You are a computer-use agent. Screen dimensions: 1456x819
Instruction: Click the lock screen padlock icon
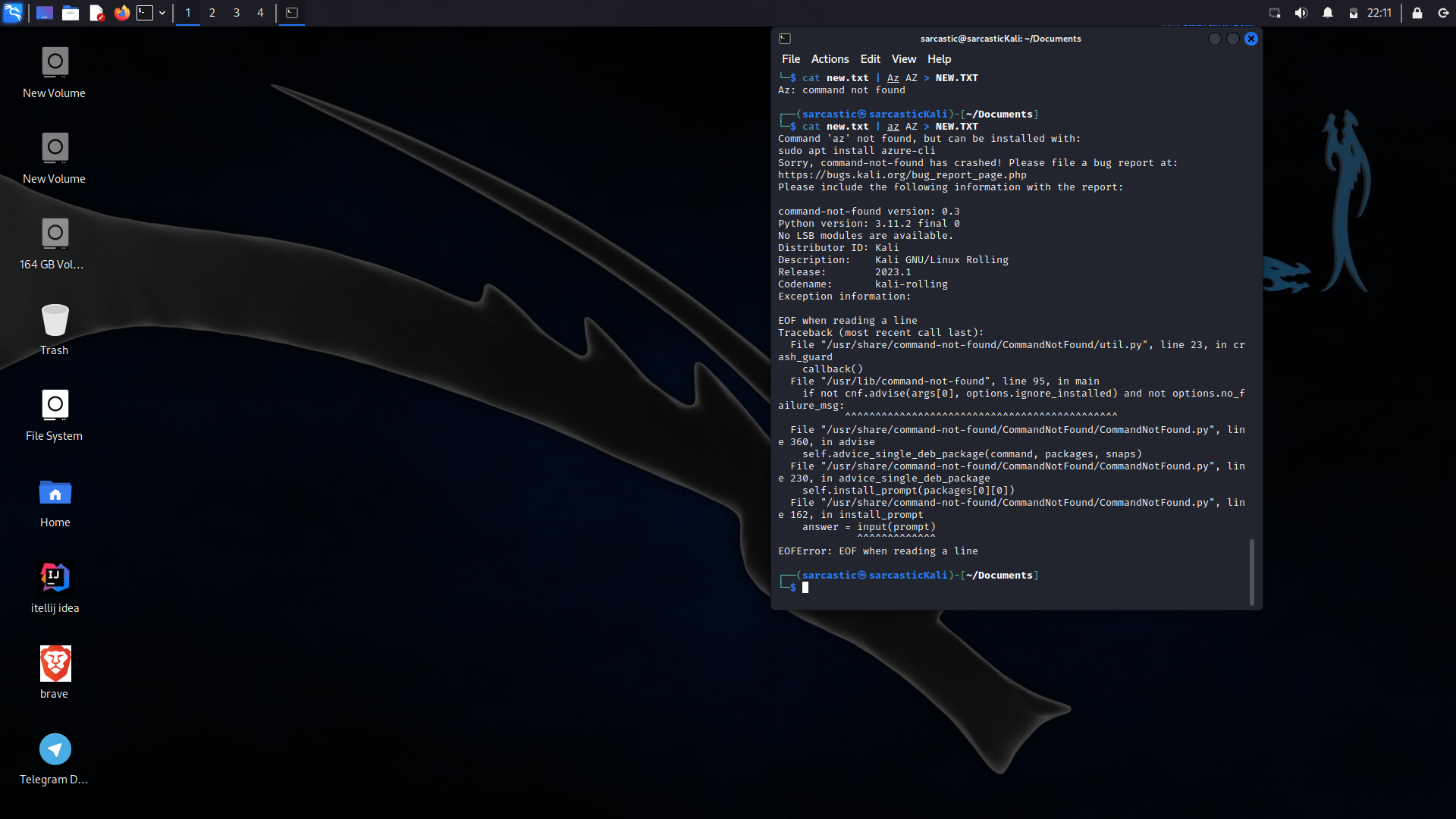click(x=1417, y=13)
